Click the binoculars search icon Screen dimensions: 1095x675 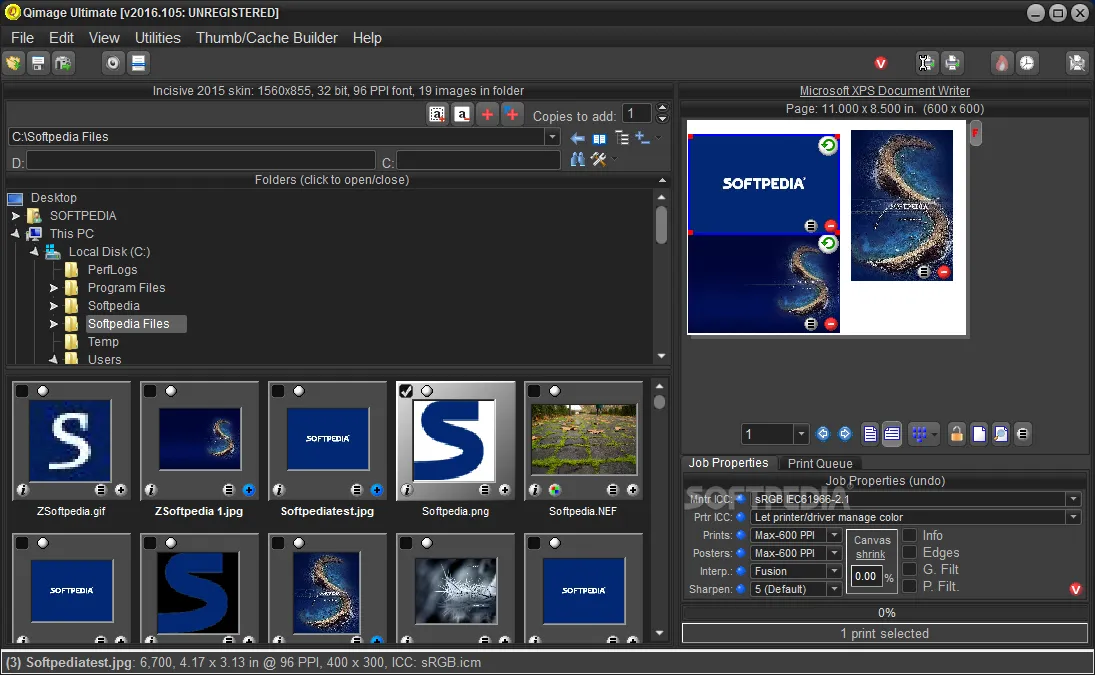(578, 160)
